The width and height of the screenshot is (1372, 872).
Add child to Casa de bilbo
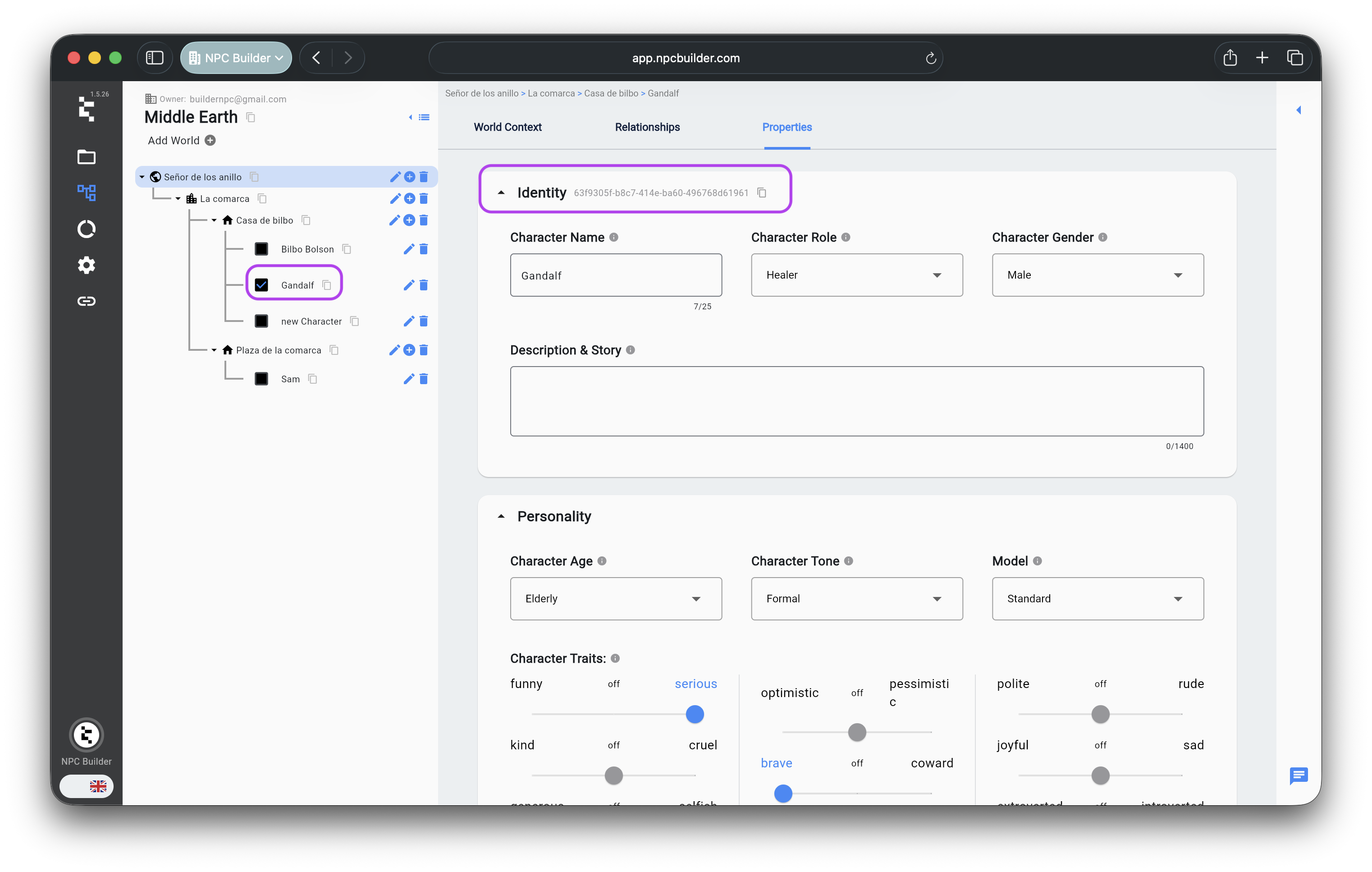(409, 220)
